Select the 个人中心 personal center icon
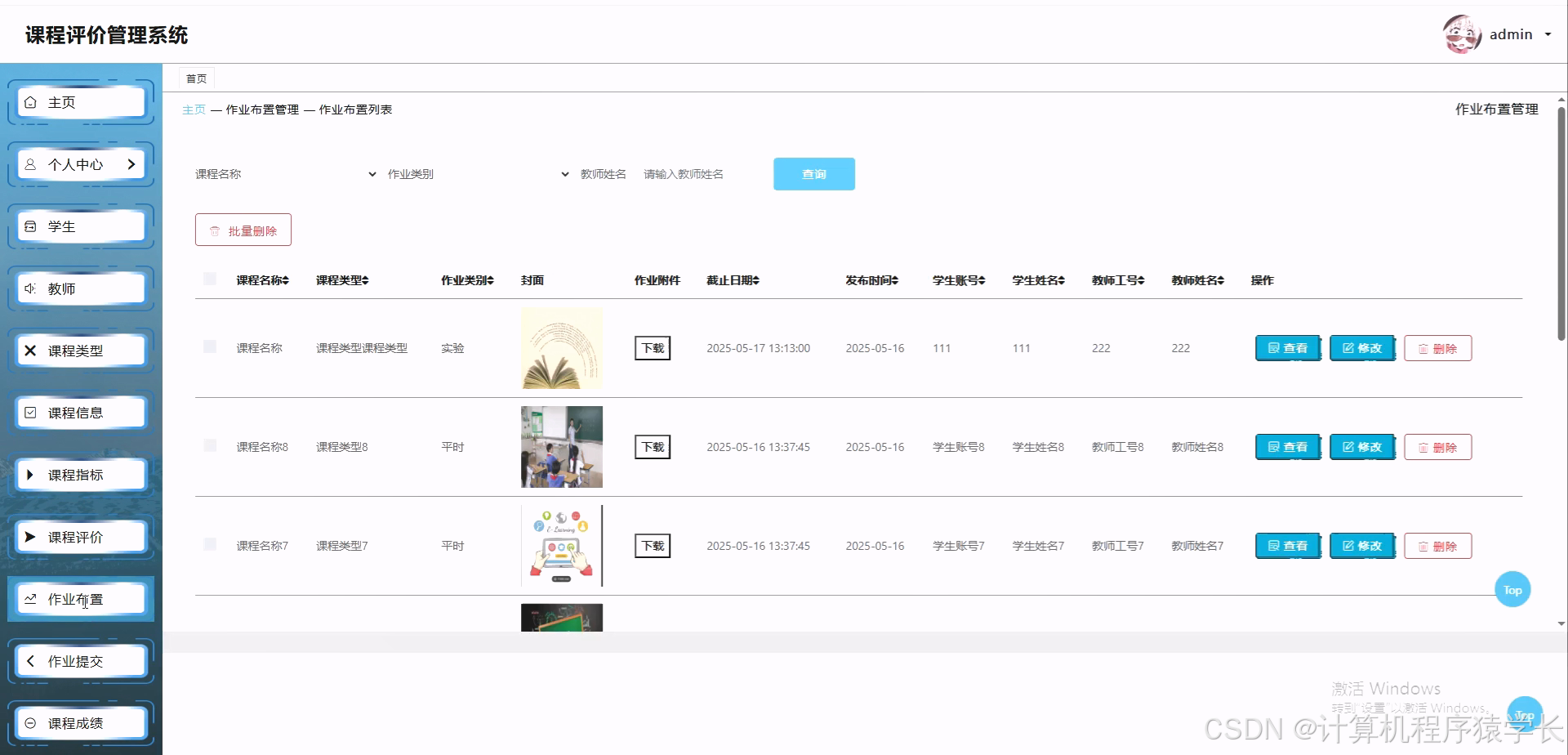 pyautogui.click(x=30, y=163)
